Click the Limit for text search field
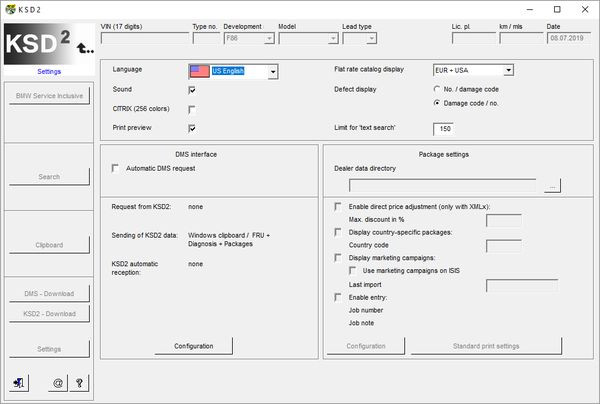600x404 pixels. click(444, 129)
